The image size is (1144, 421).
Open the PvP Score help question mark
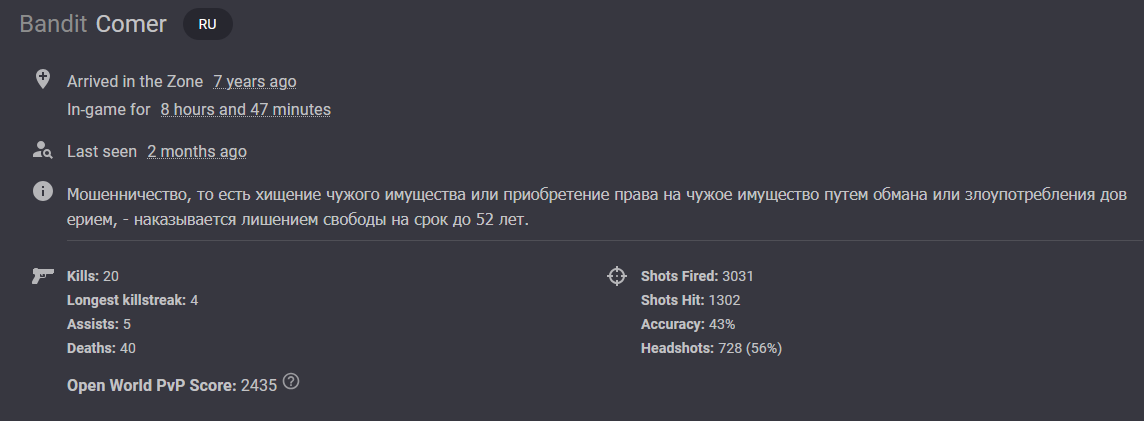click(290, 381)
